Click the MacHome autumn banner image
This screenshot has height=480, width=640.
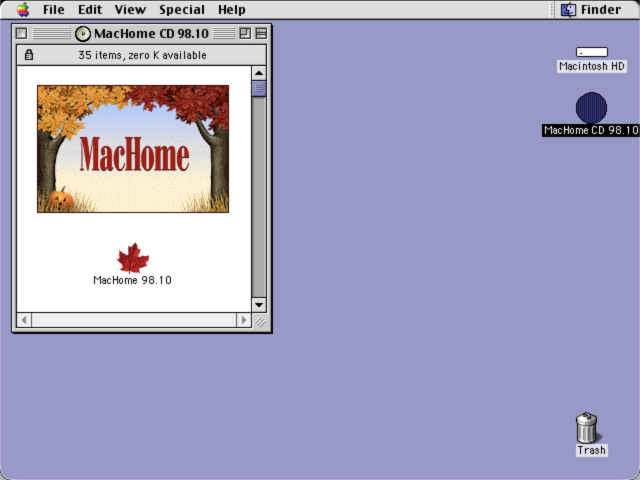133,149
